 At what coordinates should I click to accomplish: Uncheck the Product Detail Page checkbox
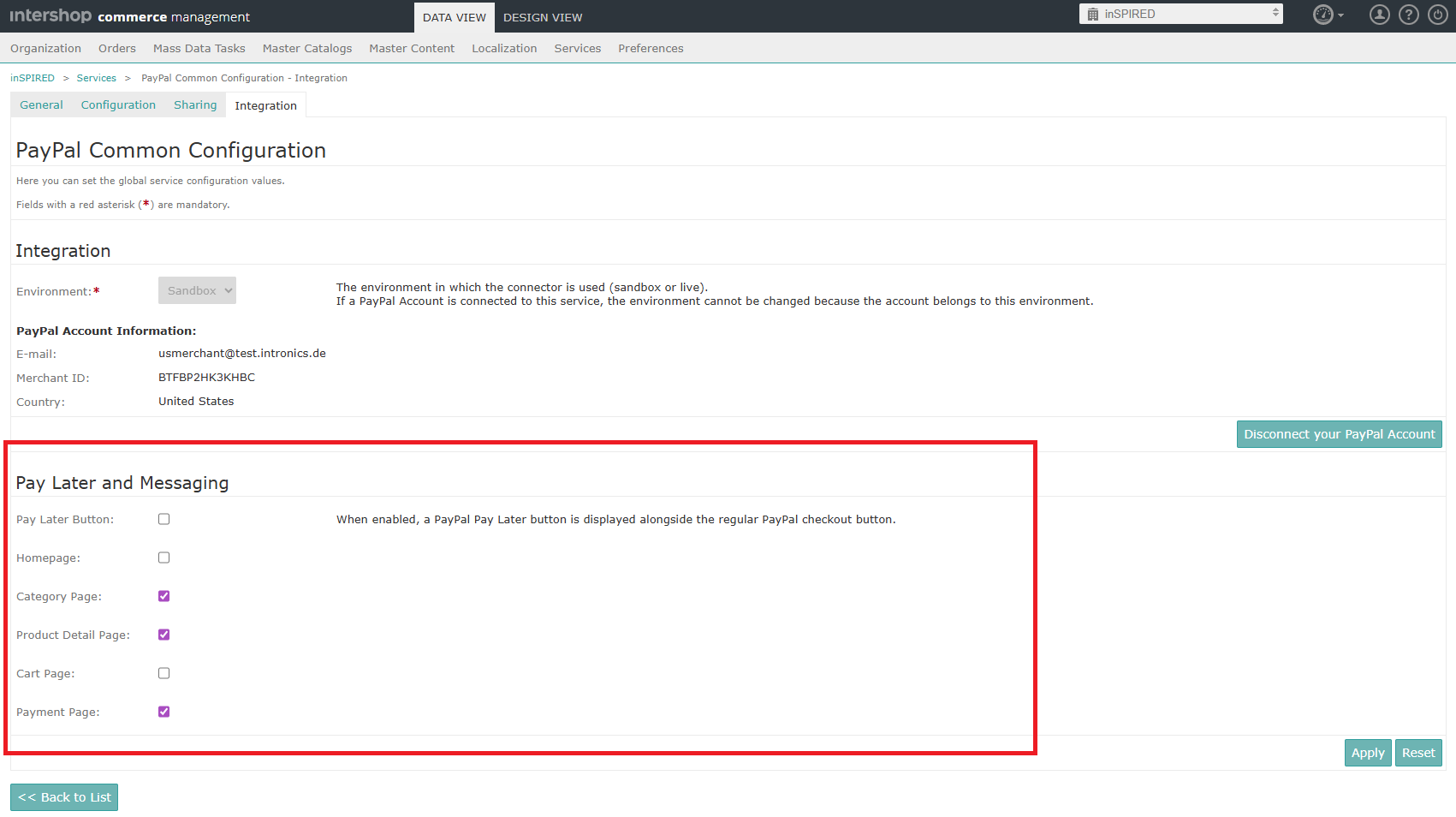pyautogui.click(x=164, y=635)
